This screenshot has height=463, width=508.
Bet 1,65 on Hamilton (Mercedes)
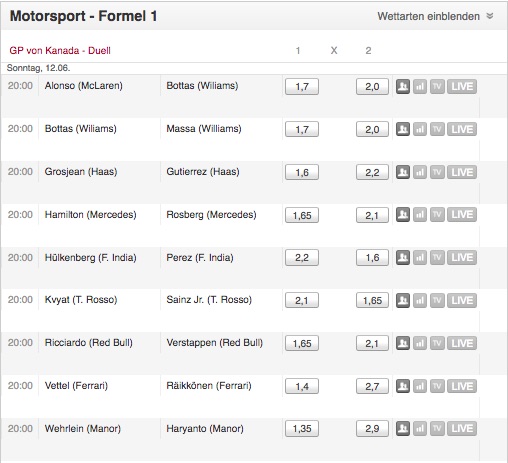coord(302,215)
